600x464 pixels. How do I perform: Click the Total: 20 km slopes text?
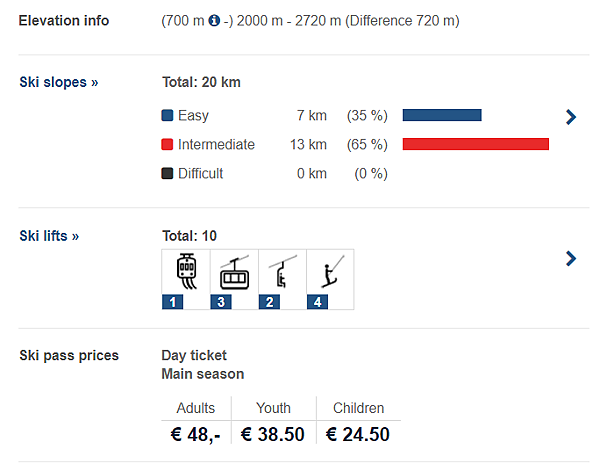coord(201,82)
